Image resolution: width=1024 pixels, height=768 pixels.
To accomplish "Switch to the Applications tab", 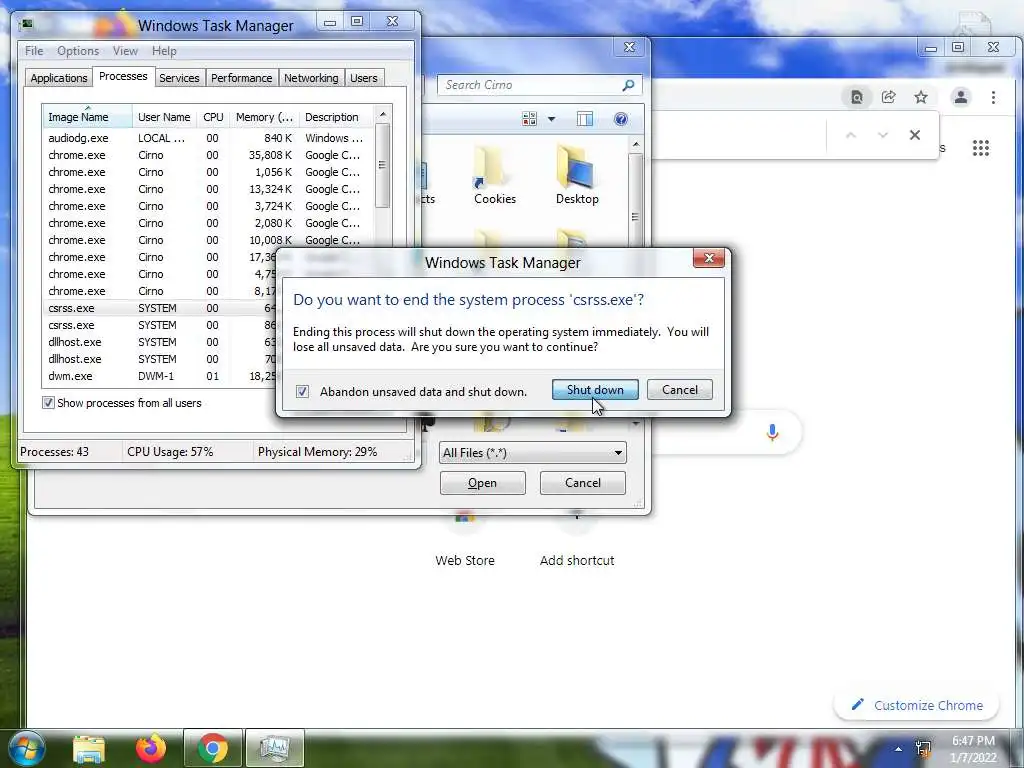I will pos(59,78).
